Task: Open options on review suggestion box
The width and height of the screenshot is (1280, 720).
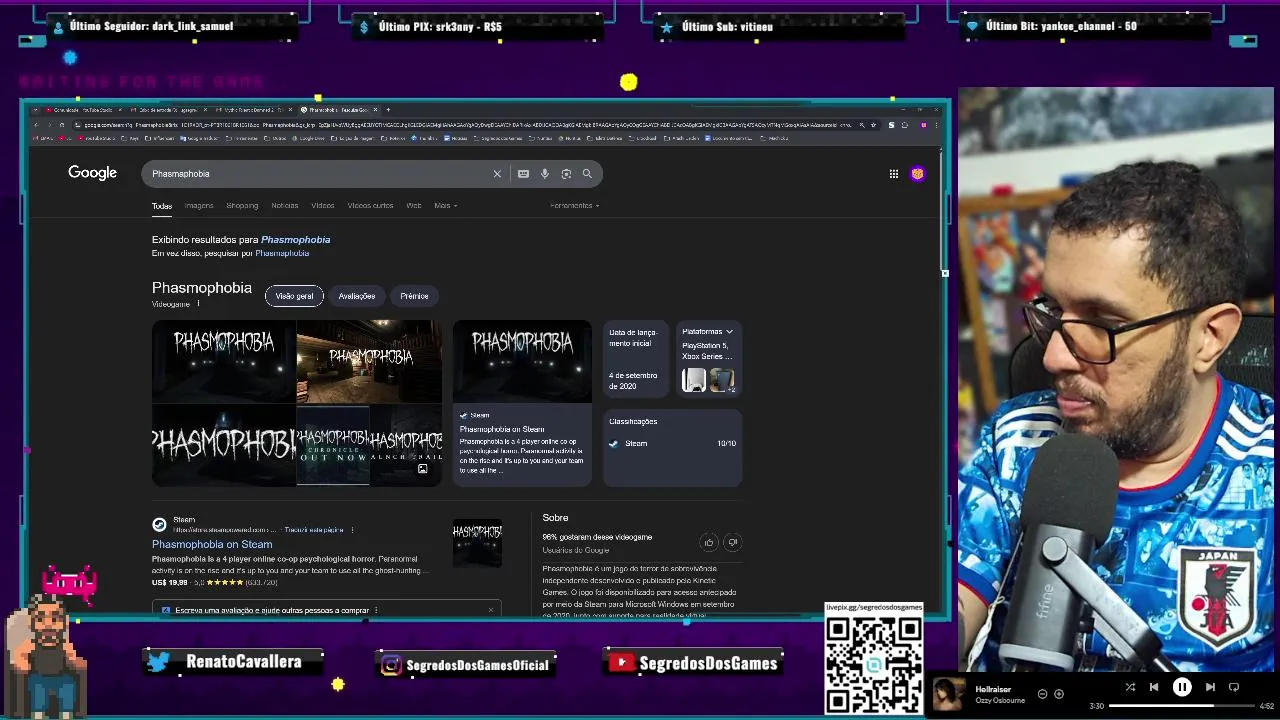Action: [376, 610]
